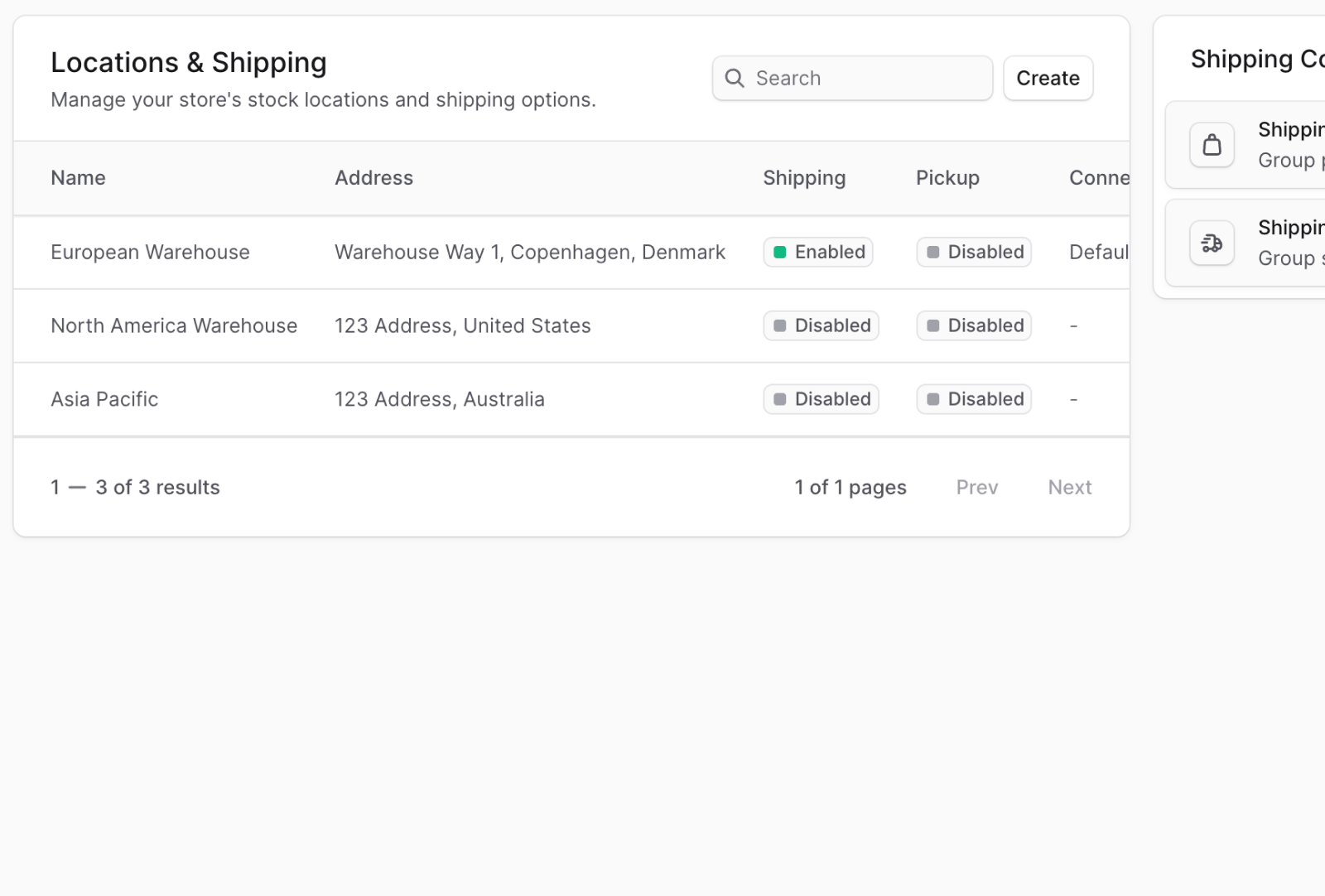Enable pickup for European Warehouse

coord(973,252)
